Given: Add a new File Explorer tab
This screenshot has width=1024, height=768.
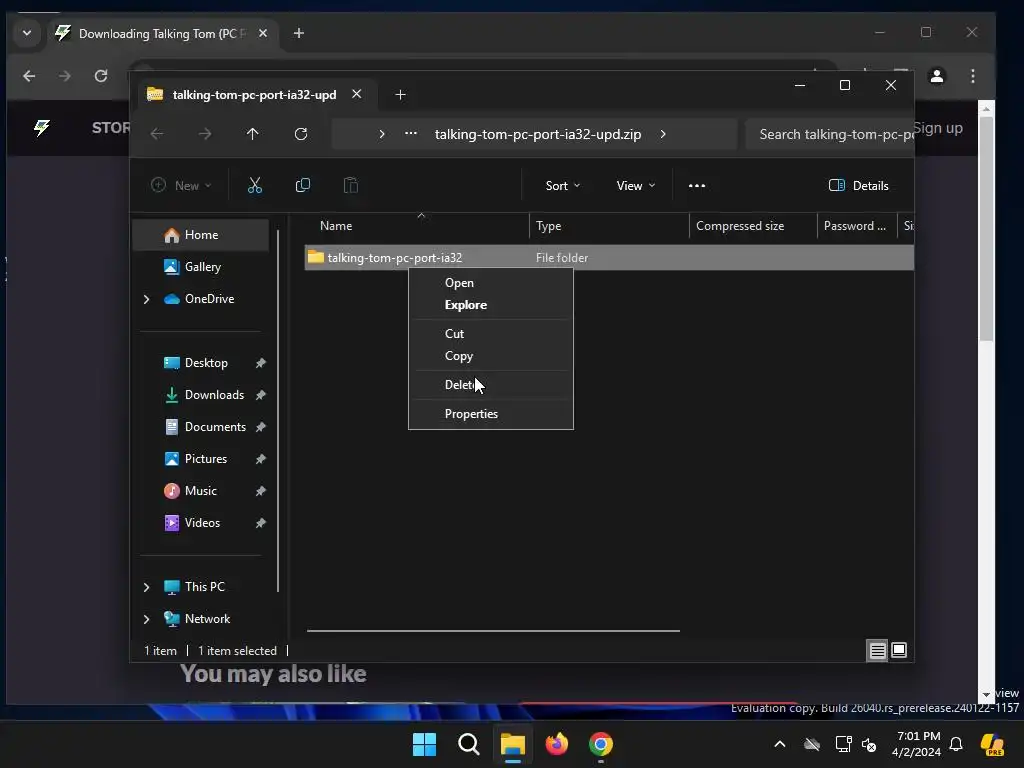Looking at the screenshot, I should pos(400,95).
